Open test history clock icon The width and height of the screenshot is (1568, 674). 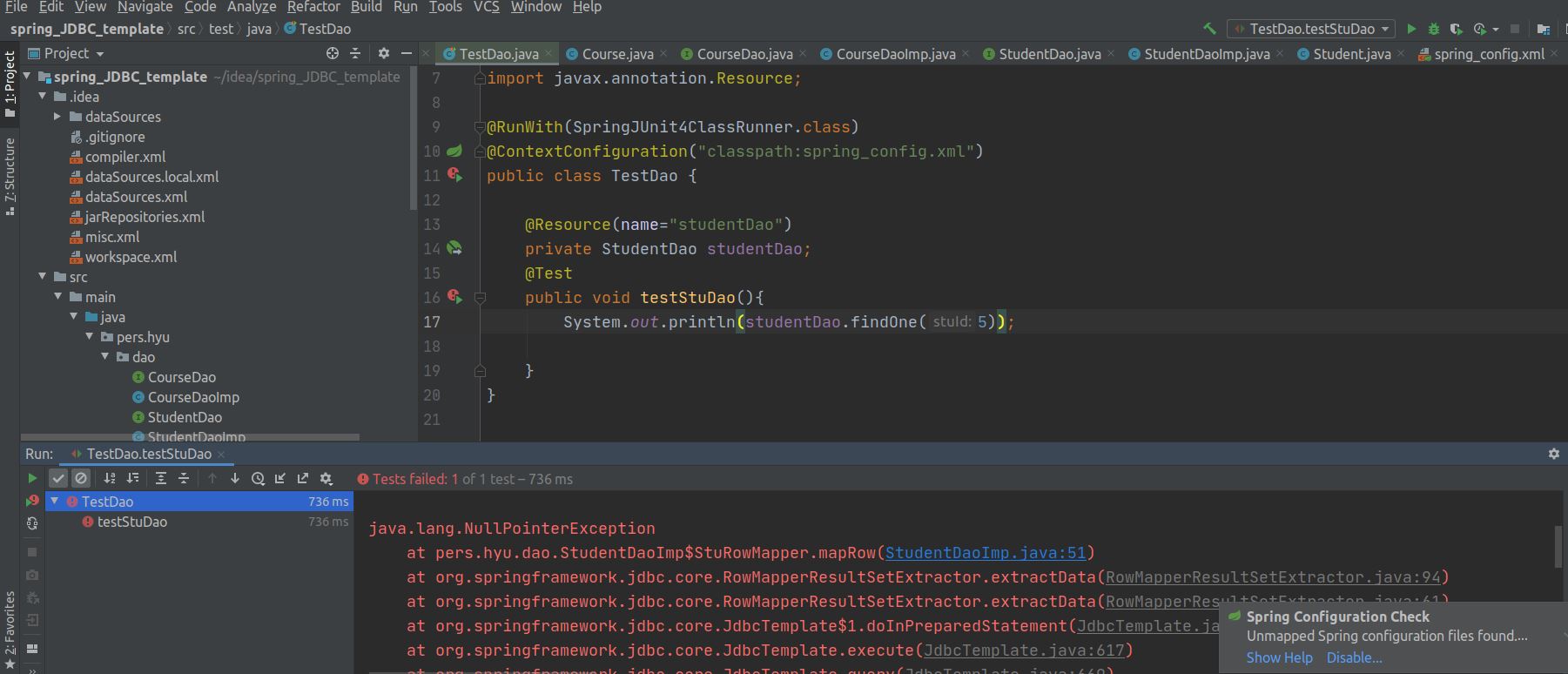pyautogui.click(x=258, y=478)
